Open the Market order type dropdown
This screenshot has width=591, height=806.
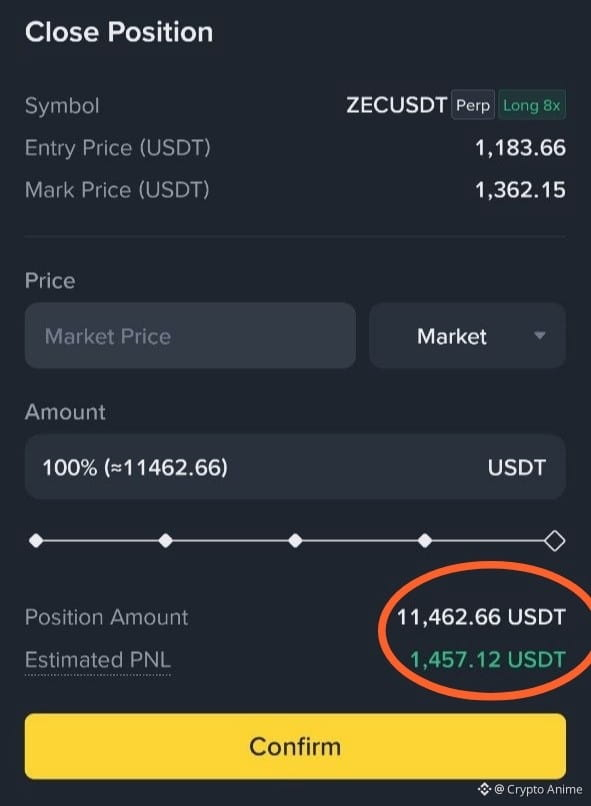click(x=467, y=336)
